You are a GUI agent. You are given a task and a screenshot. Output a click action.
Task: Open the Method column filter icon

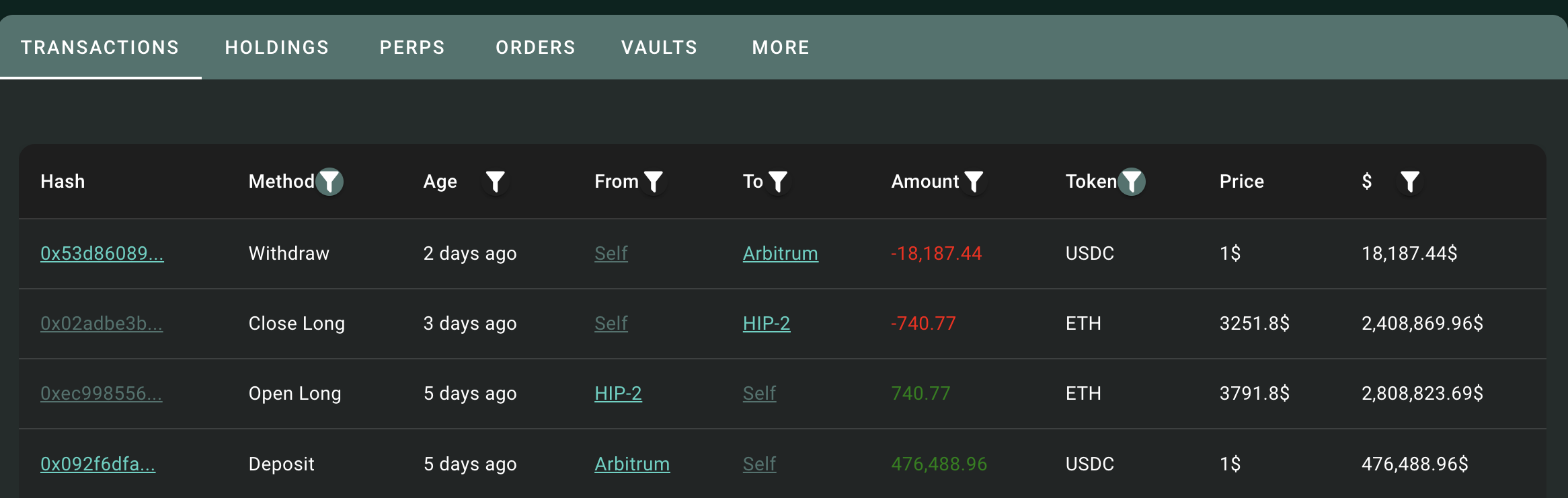click(x=329, y=182)
